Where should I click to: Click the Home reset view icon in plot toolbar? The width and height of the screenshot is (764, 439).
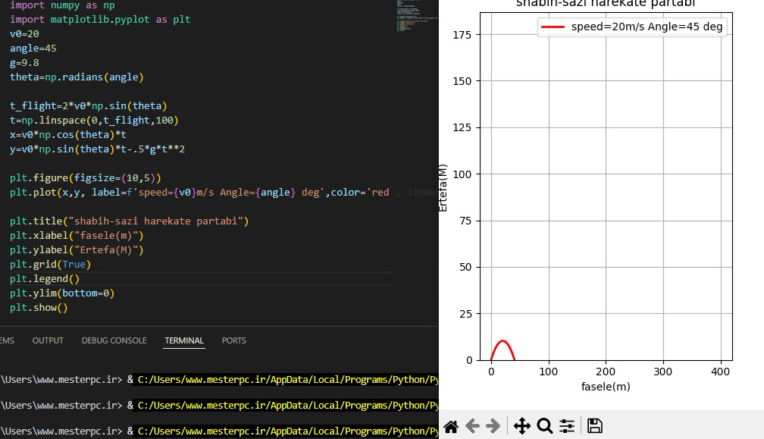(451, 427)
